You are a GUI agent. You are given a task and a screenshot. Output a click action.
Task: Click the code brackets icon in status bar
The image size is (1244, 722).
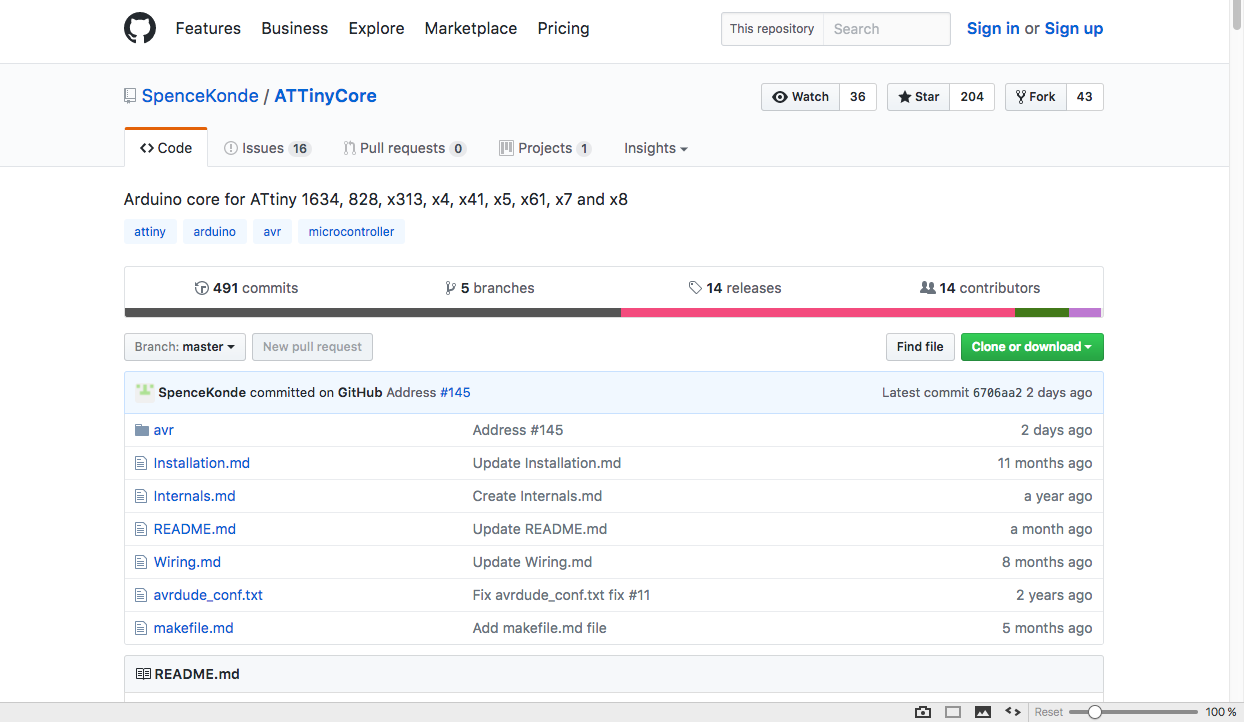coord(1013,712)
